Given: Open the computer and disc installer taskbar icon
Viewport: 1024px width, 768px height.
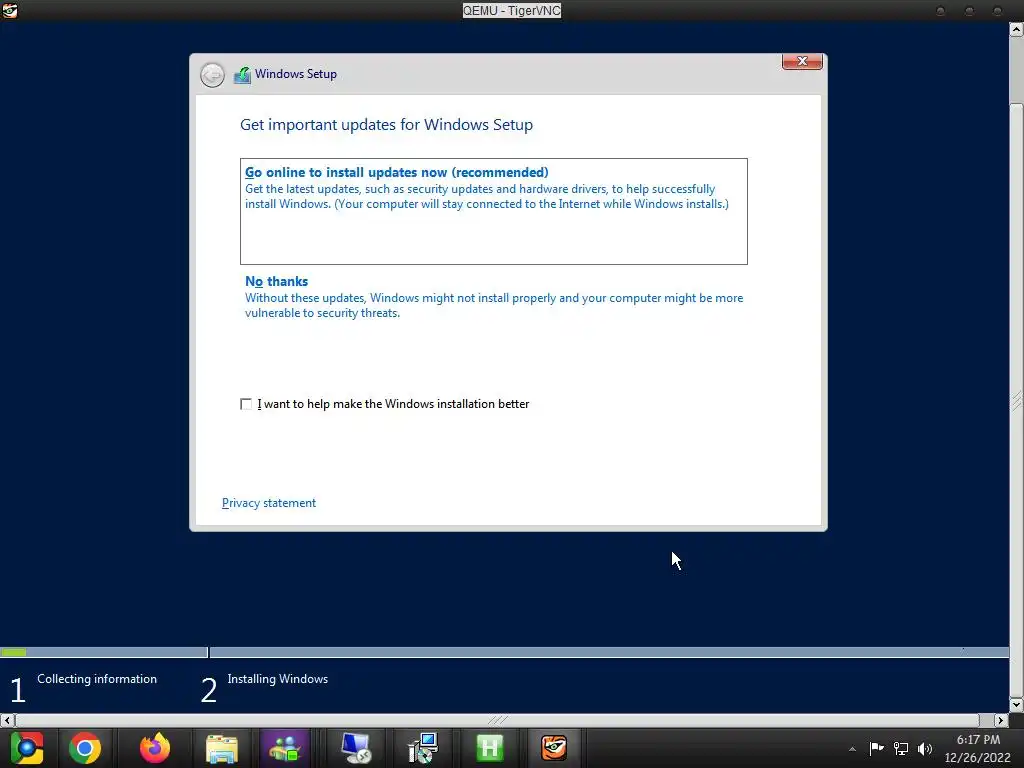Looking at the screenshot, I should (x=423, y=748).
